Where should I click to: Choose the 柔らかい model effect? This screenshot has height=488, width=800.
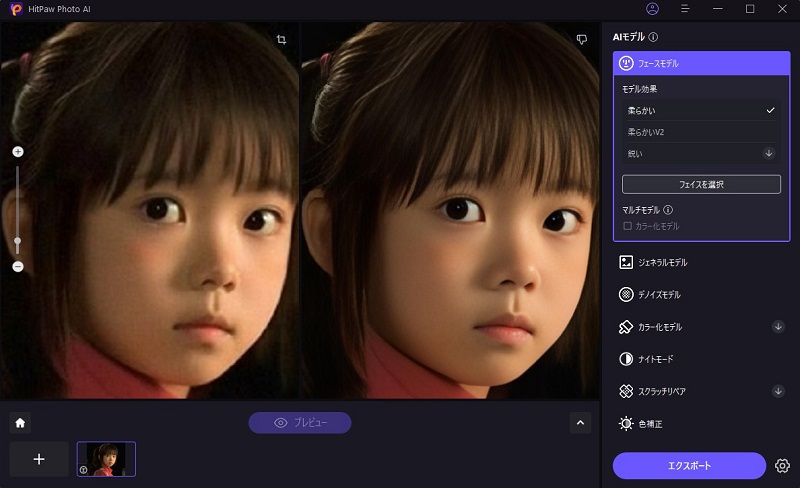click(x=700, y=110)
